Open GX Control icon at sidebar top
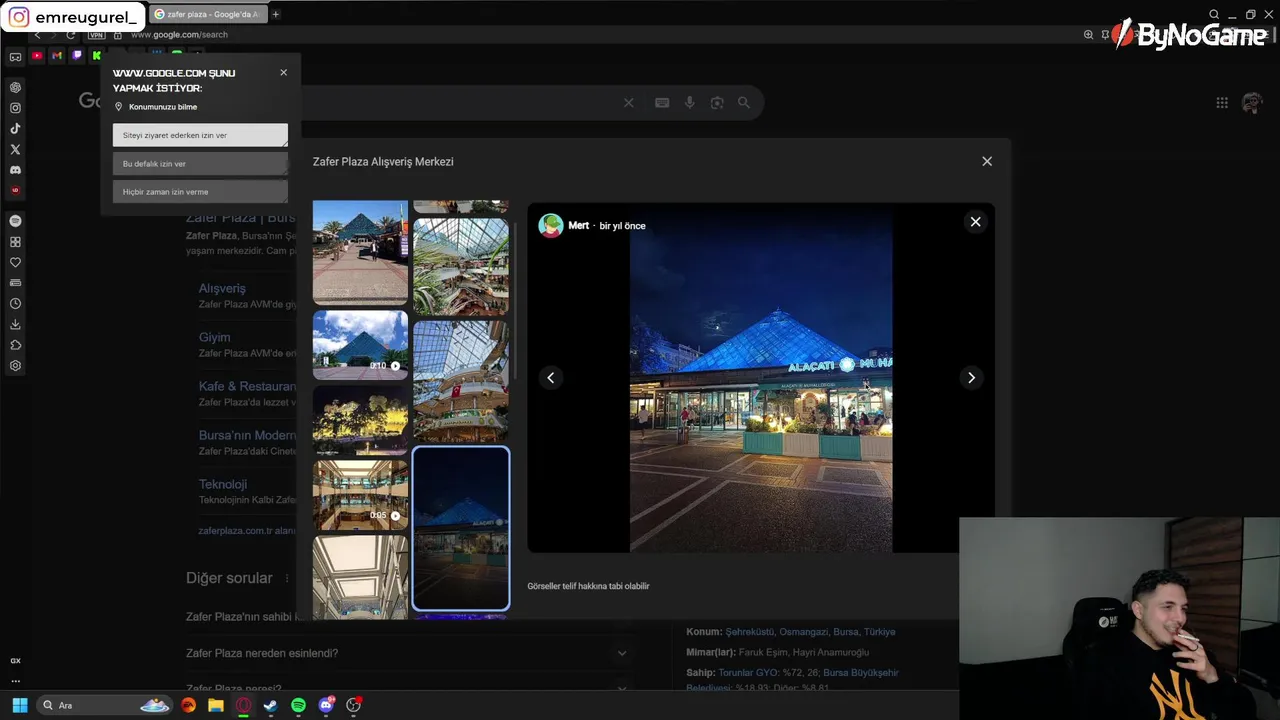The height and width of the screenshot is (720, 1280). tap(15, 57)
